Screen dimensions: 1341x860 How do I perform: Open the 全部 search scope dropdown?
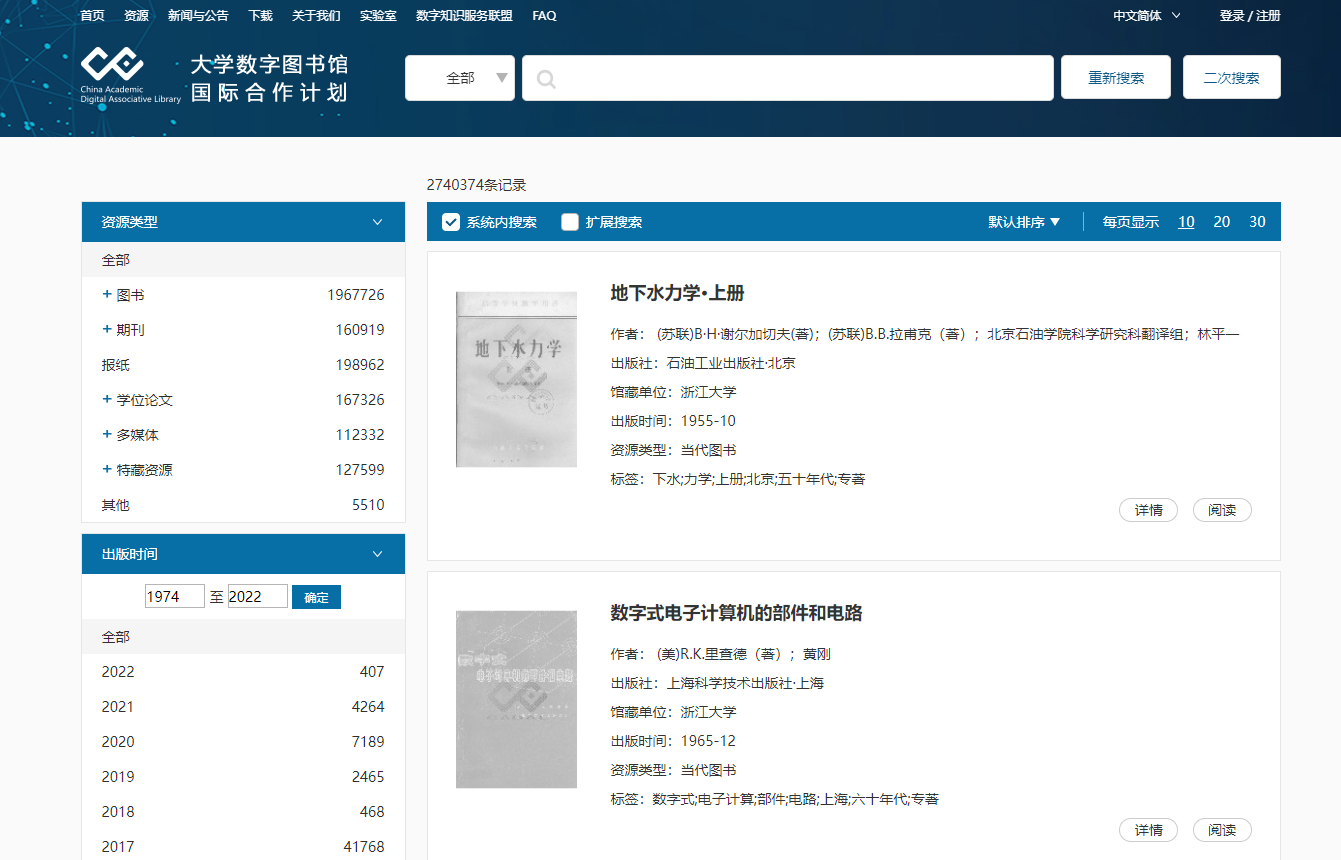coord(460,78)
